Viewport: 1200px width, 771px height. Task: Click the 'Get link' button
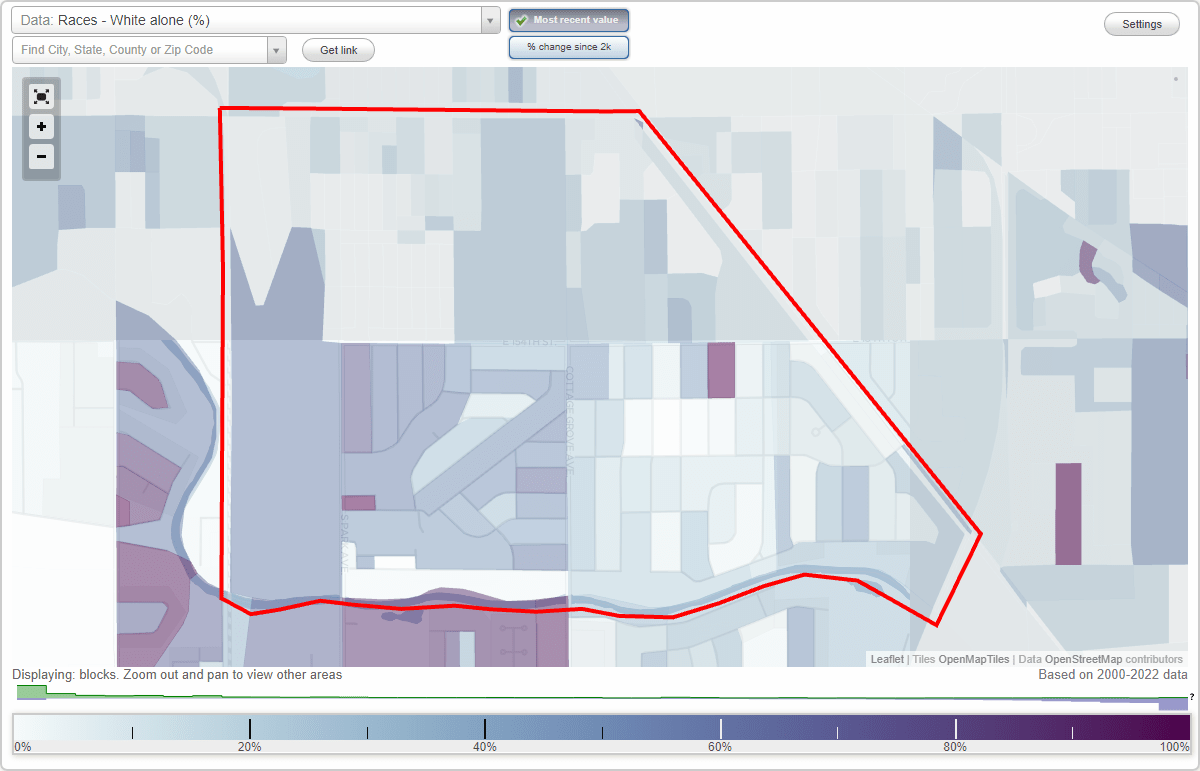(338, 50)
